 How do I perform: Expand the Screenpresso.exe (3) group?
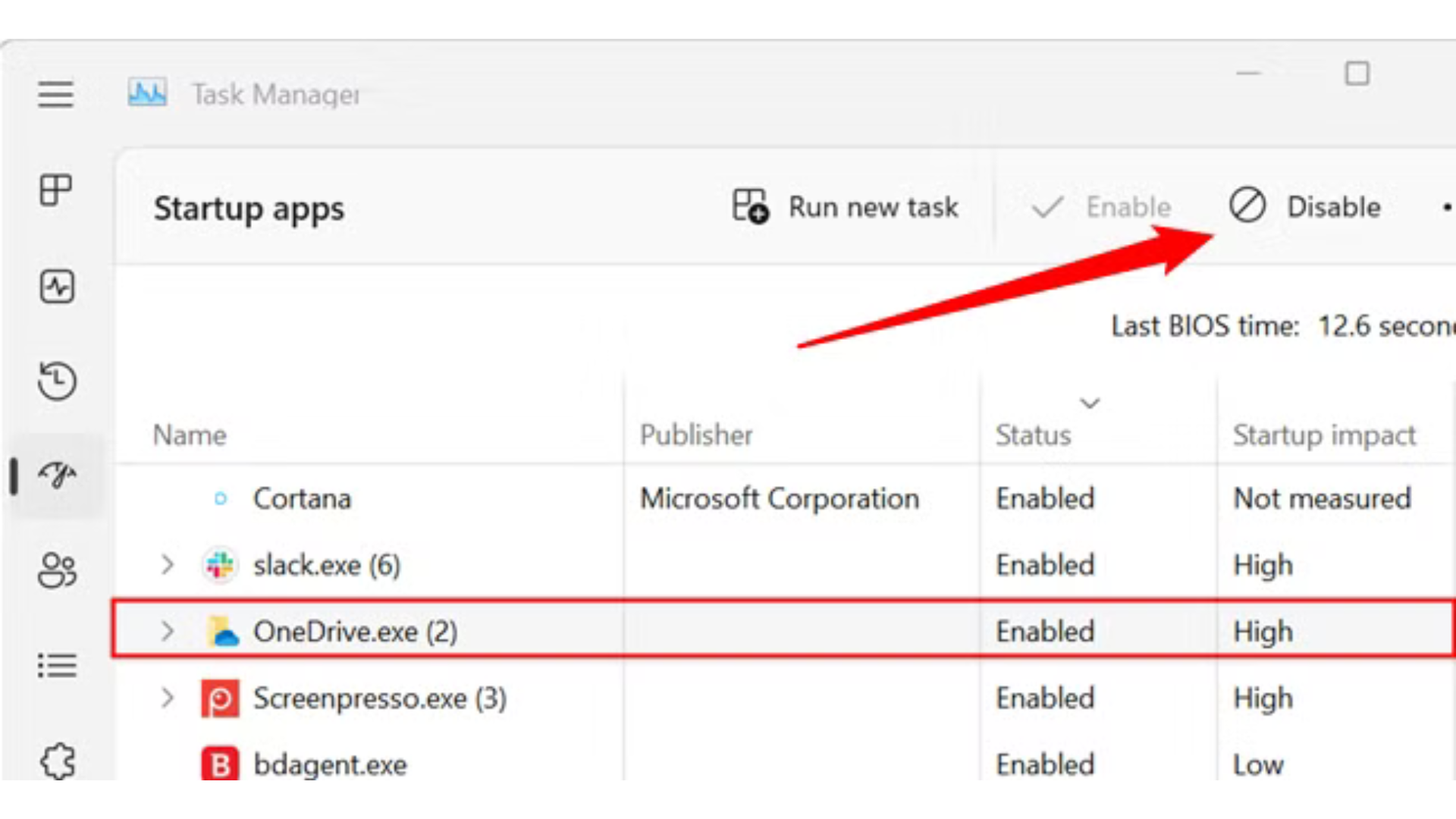tap(168, 698)
